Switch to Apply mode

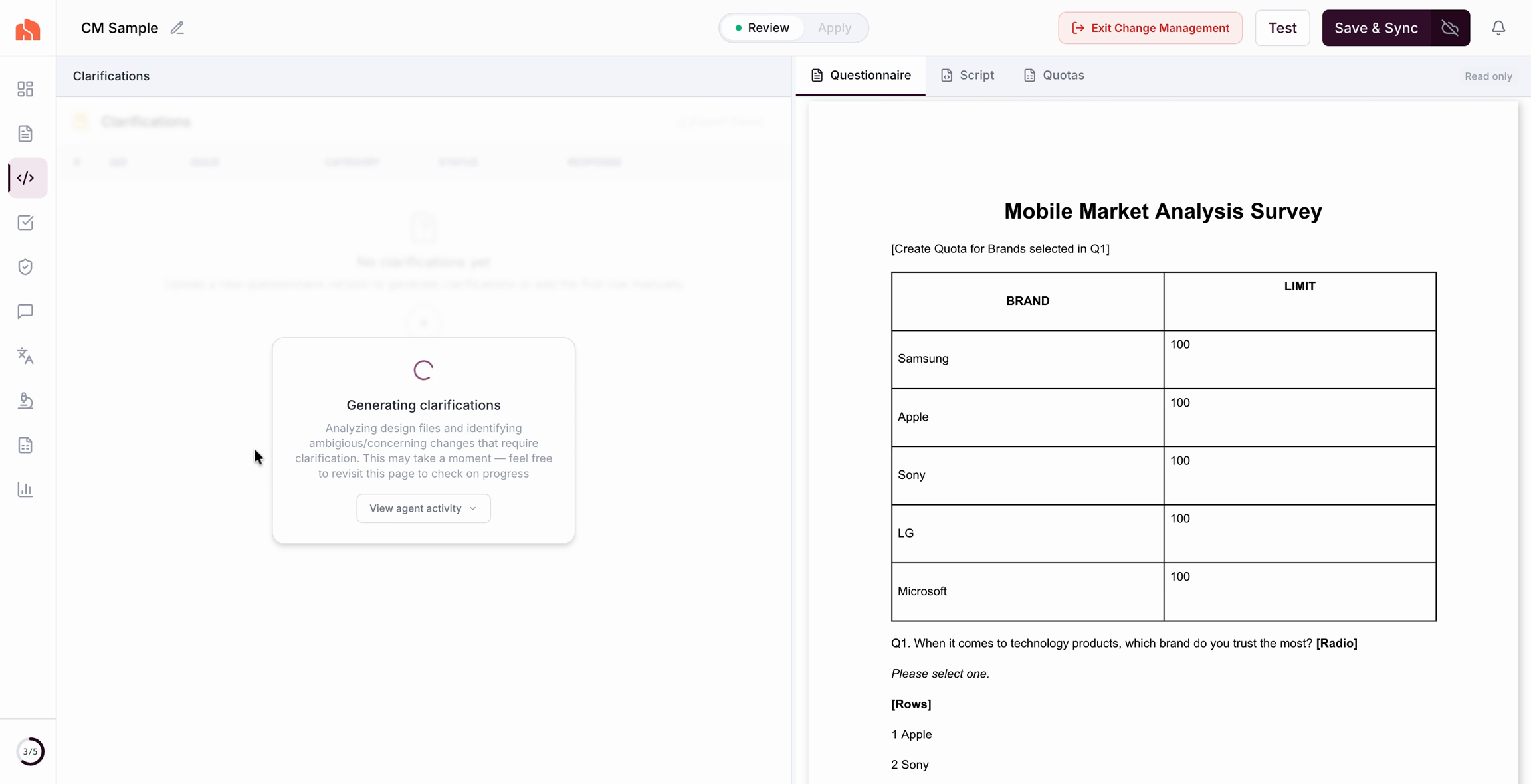click(834, 28)
